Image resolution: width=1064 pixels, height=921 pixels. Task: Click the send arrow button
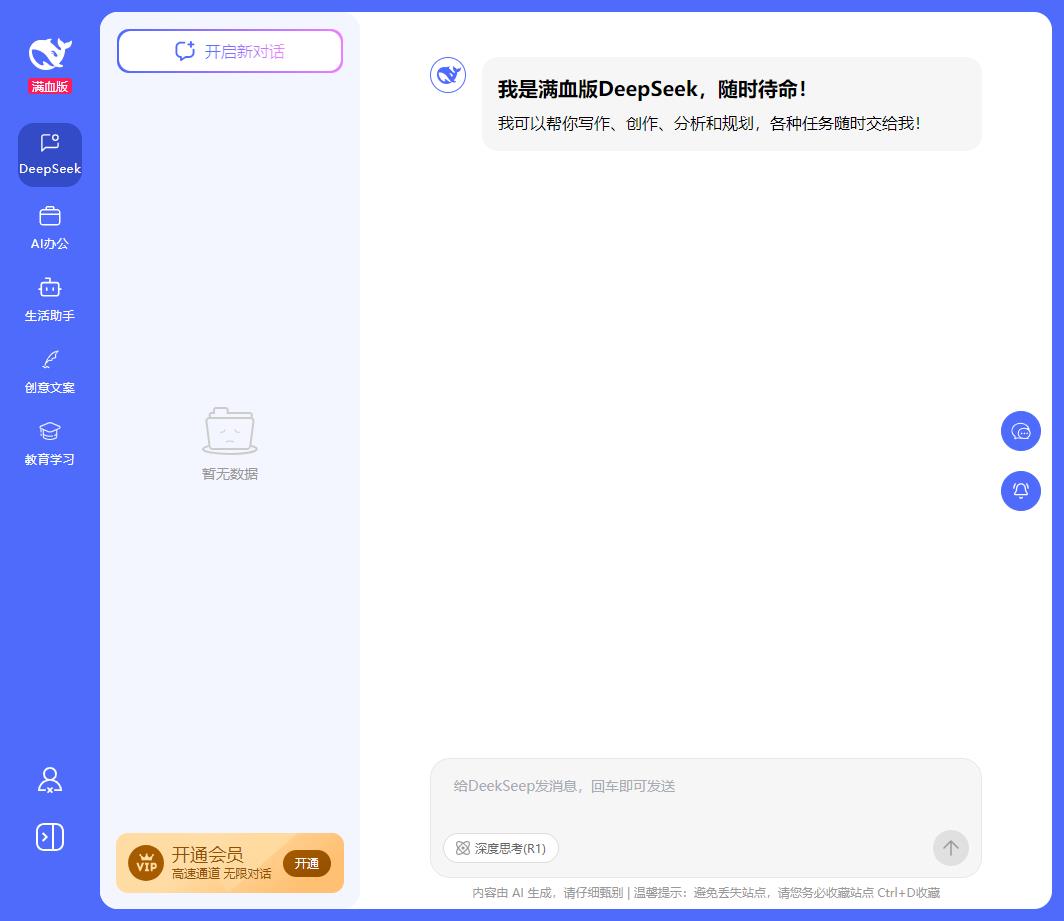pos(951,848)
